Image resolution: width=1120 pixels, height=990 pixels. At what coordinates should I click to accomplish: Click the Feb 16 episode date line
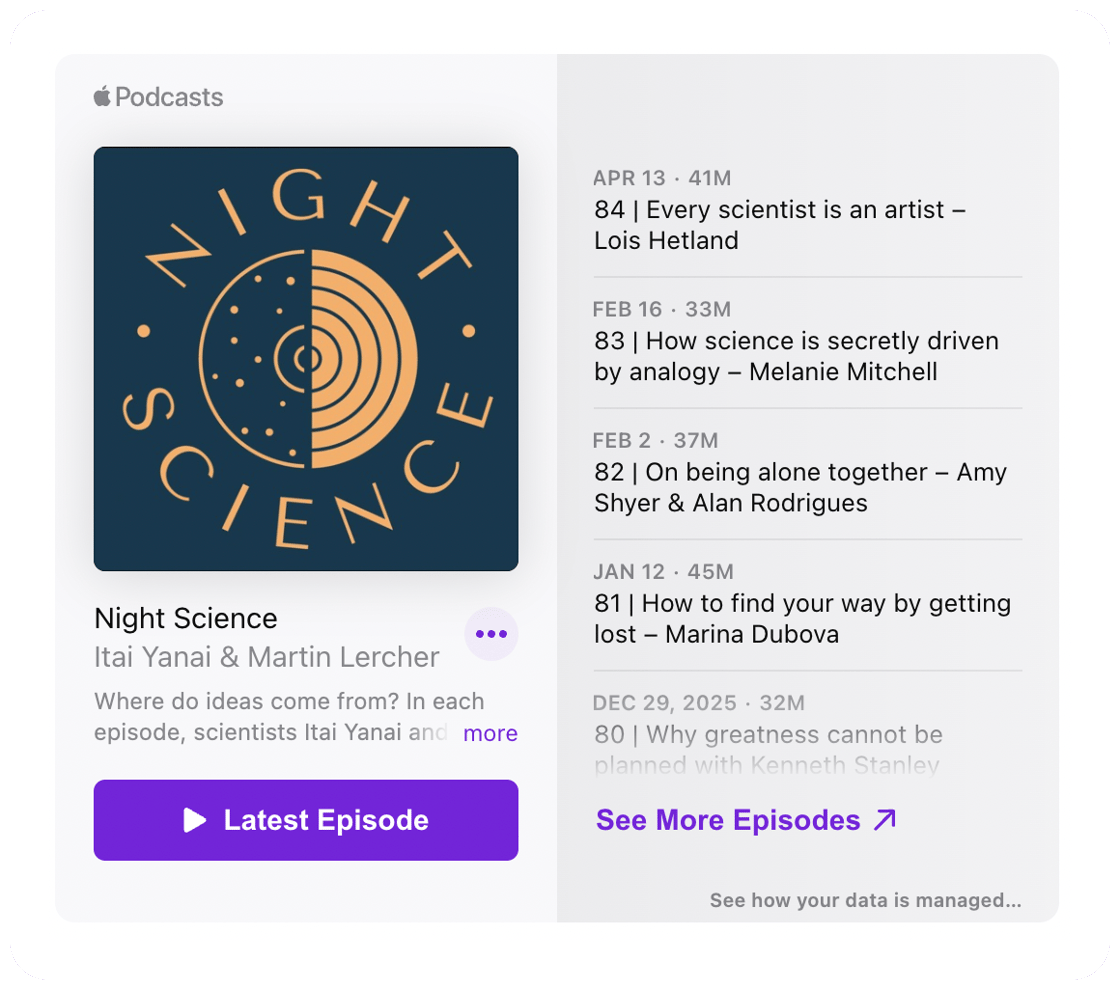click(x=661, y=309)
